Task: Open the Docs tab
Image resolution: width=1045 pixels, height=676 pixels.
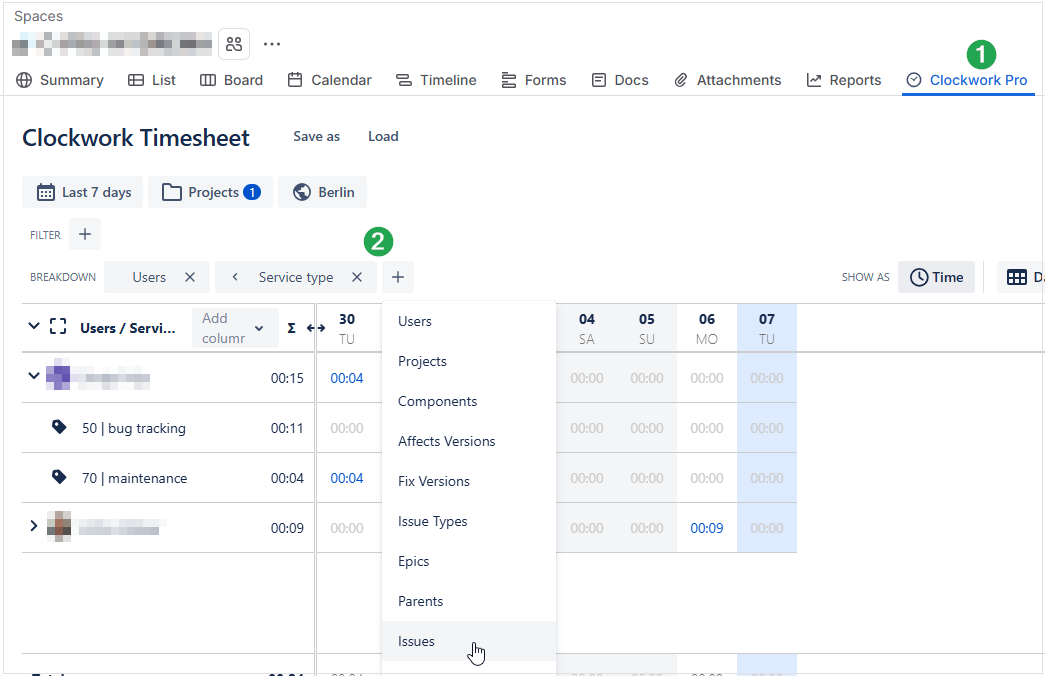Action: point(620,80)
